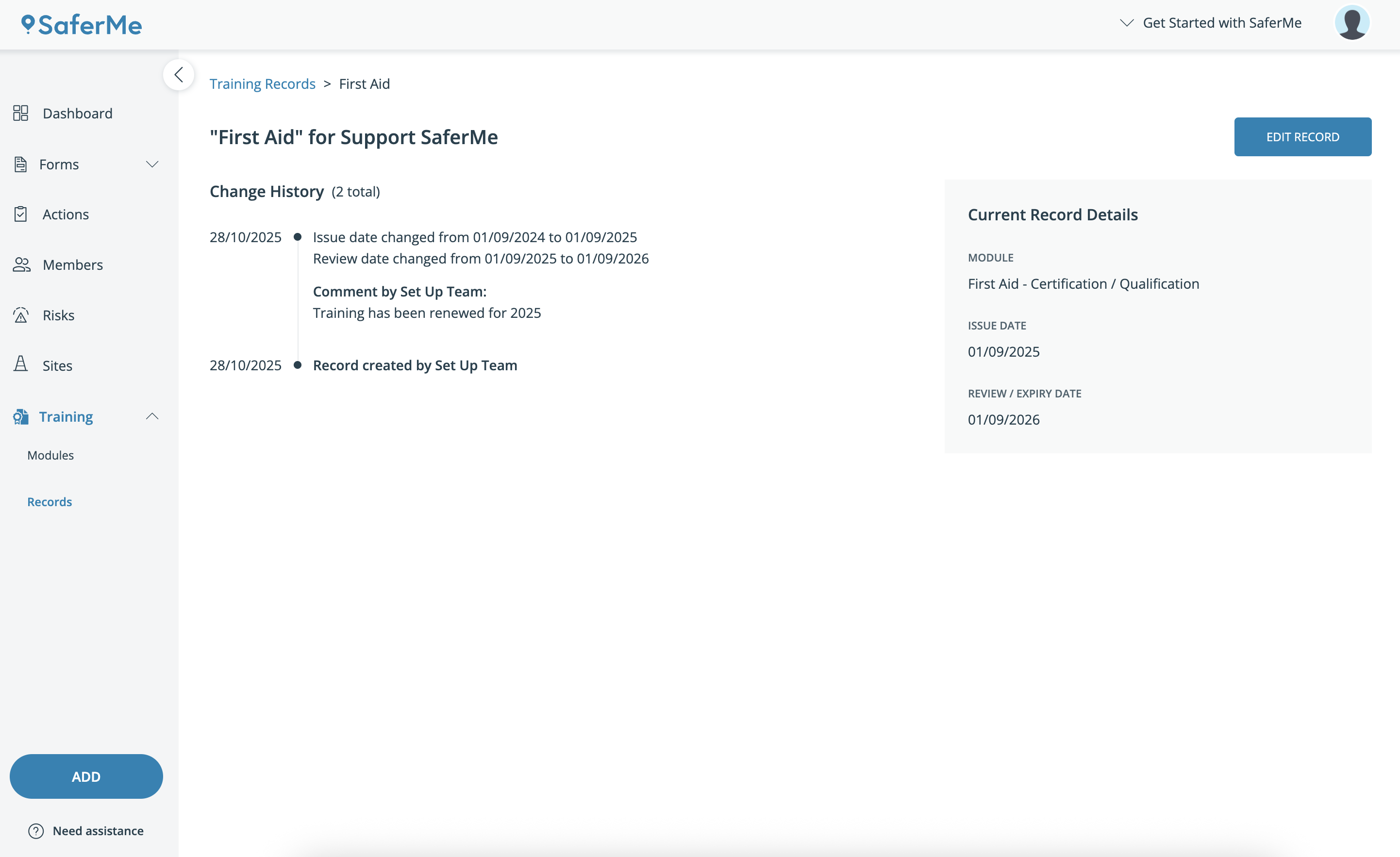Viewport: 1400px width, 857px height.
Task: Collapse the Training menu chevron
Action: 152,416
